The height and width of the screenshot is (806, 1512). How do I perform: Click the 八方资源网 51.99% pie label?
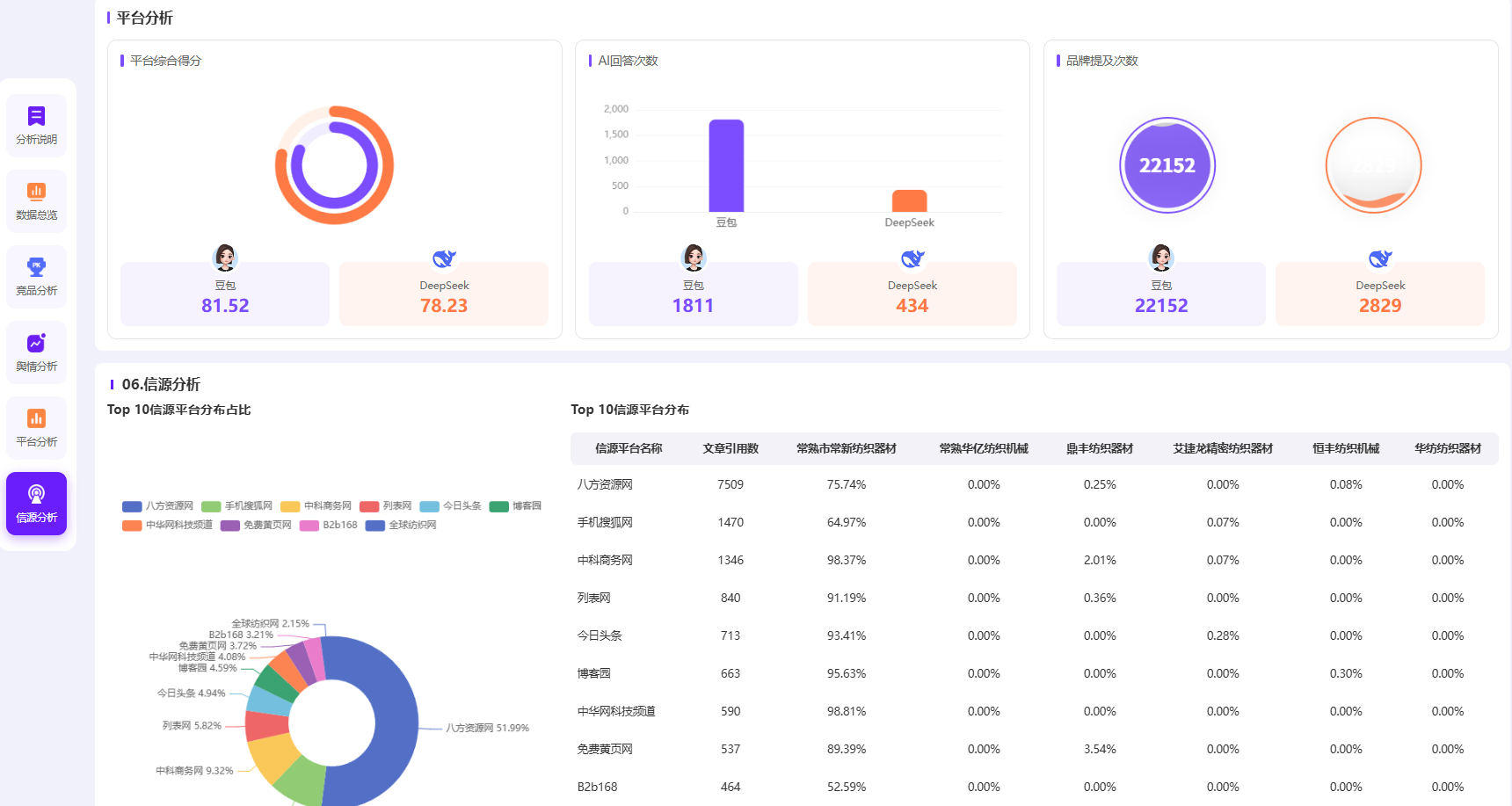pyautogui.click(x=487, y=729)
